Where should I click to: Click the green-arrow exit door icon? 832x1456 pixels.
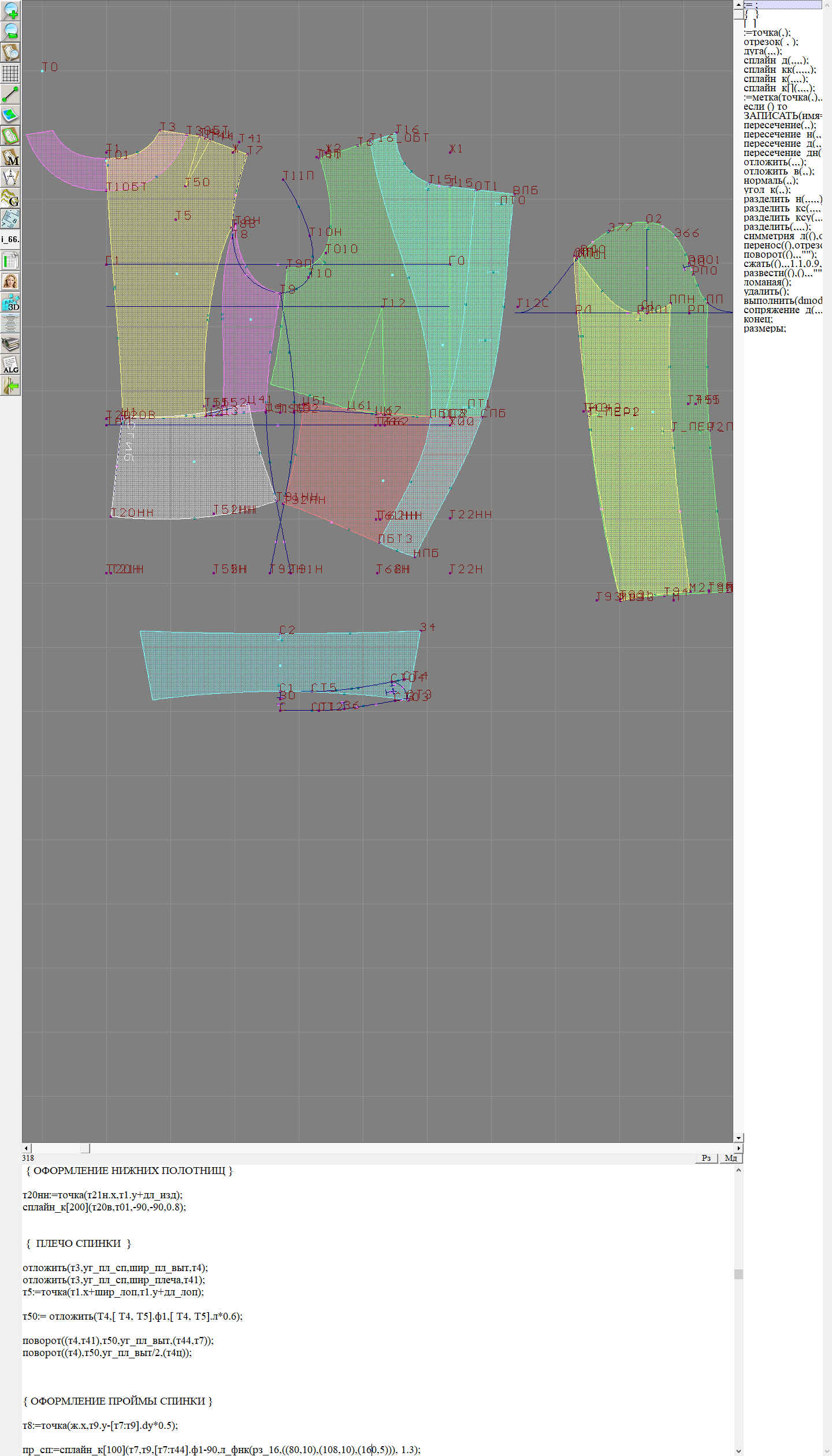click(x=10, y=385)
